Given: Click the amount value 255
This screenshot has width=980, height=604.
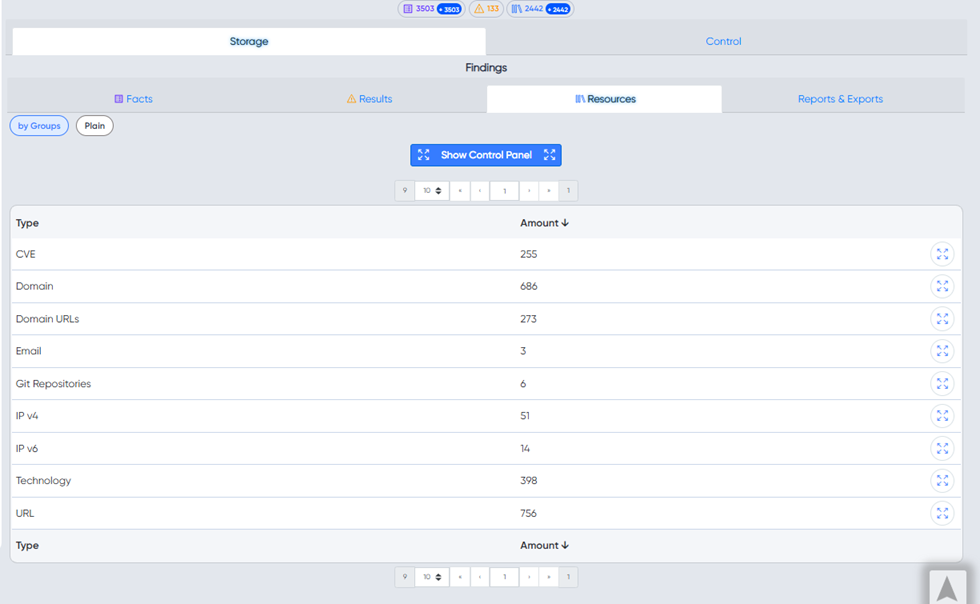Looking at the screenshot, I should (529, 254).
